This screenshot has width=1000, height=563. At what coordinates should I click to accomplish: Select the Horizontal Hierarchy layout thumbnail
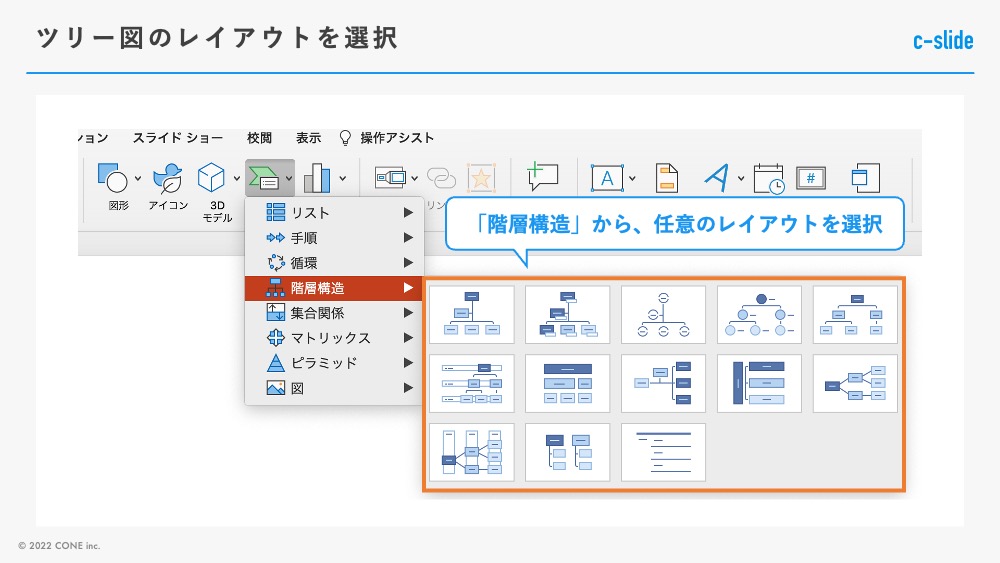[x=855, y=383]
